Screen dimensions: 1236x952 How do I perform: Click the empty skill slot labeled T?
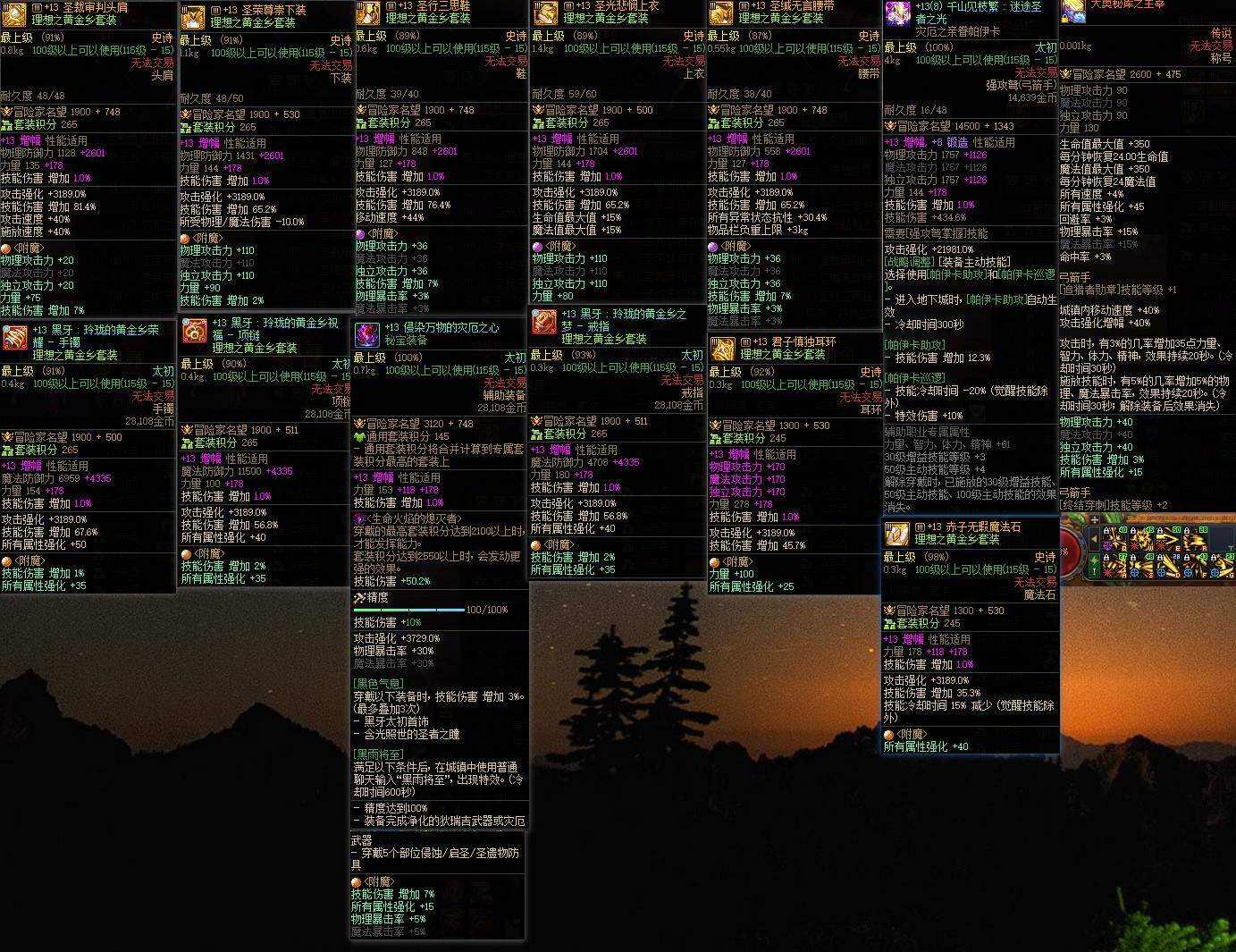pyautogui.click(x=1222, y=539)
